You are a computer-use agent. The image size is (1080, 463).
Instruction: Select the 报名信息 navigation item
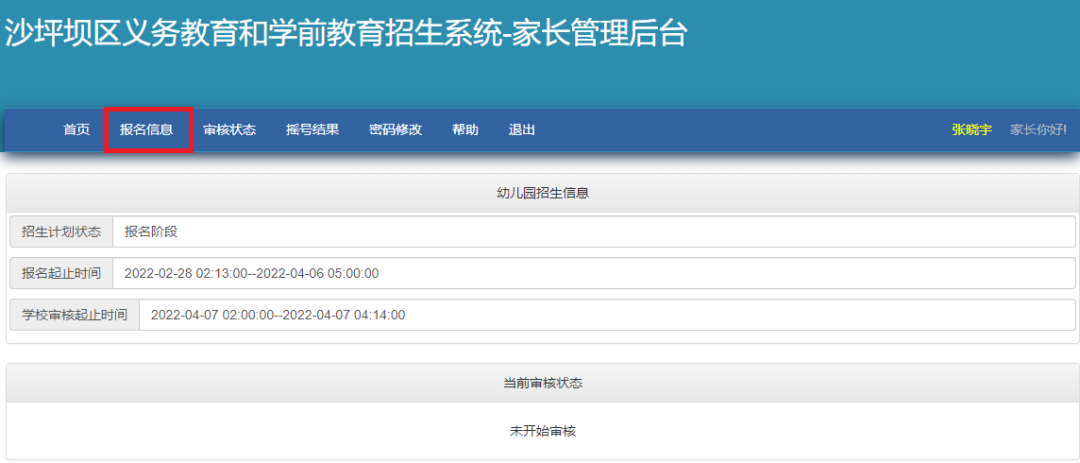pos(146,130)
